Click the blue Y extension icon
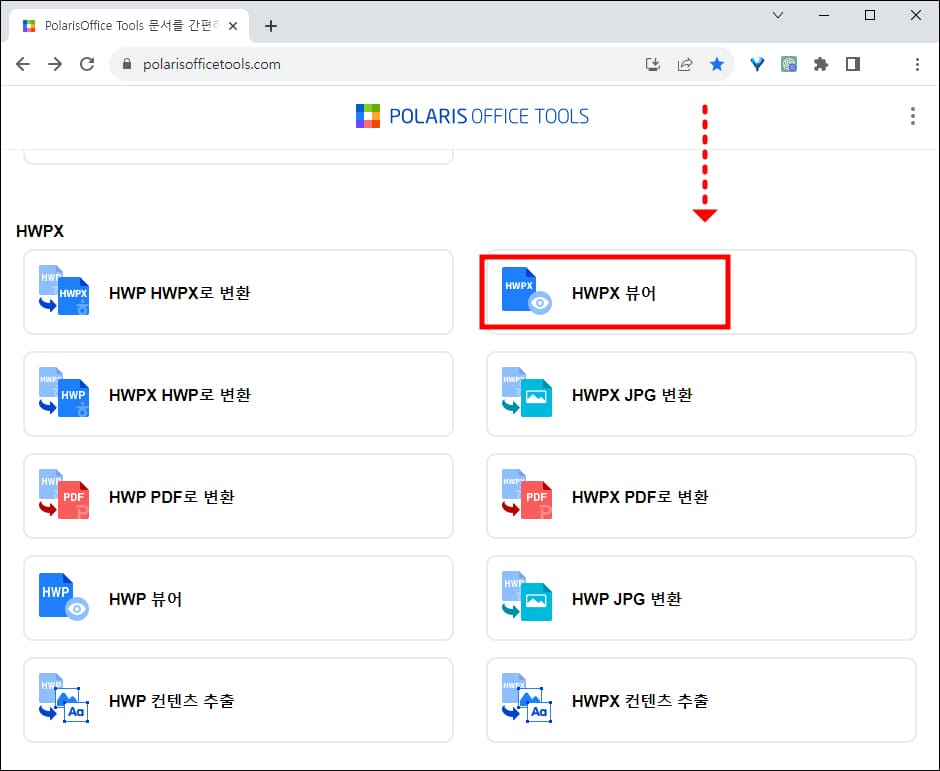This screenshot has width=940, height=771. [x=757, y=64]
